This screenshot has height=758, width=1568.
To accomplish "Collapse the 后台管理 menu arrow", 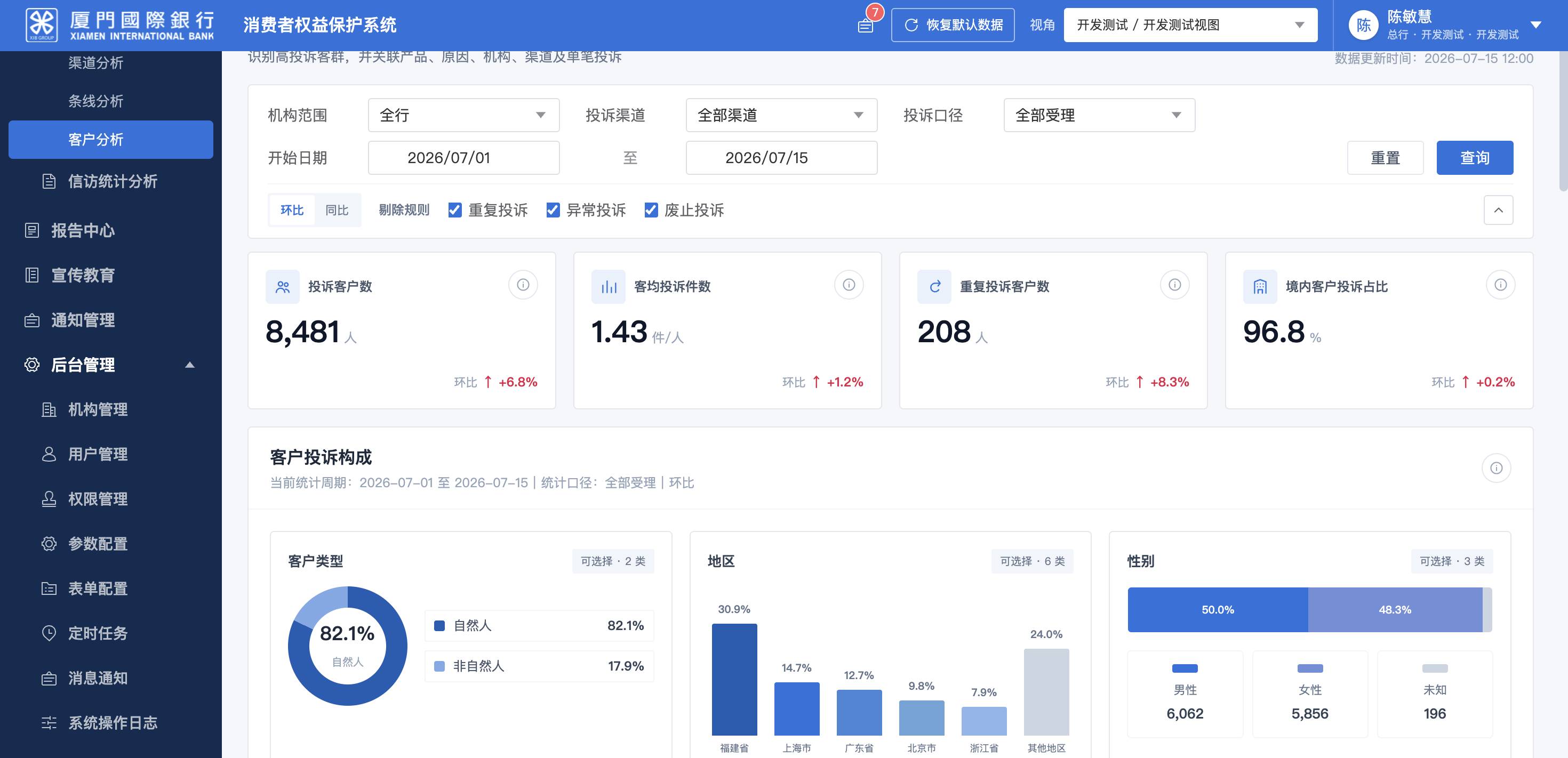I will (x=189, y=365).
